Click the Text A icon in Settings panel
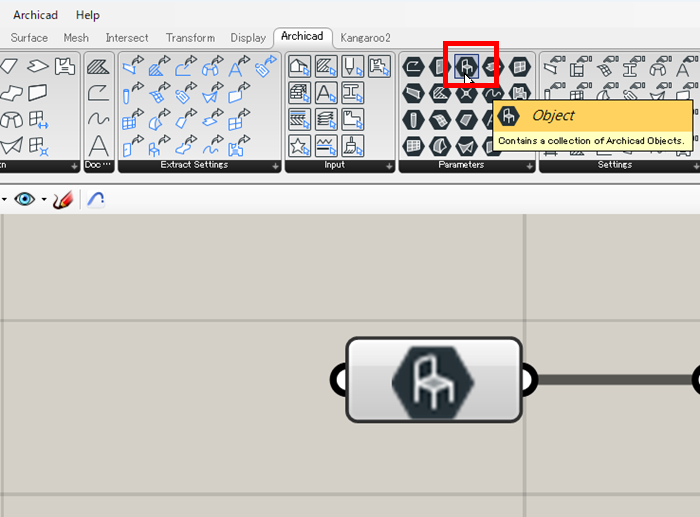 pos(685,67)
